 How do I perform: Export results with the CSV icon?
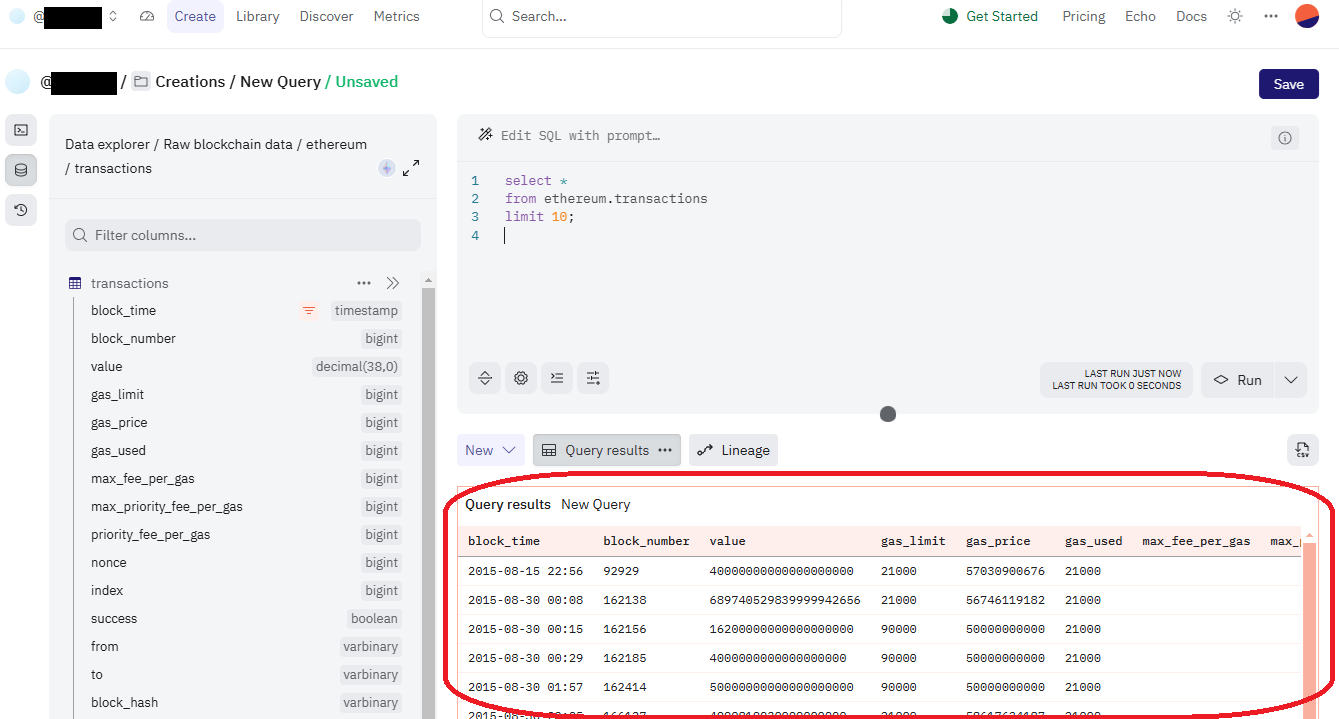click(x=1302, y=450)
